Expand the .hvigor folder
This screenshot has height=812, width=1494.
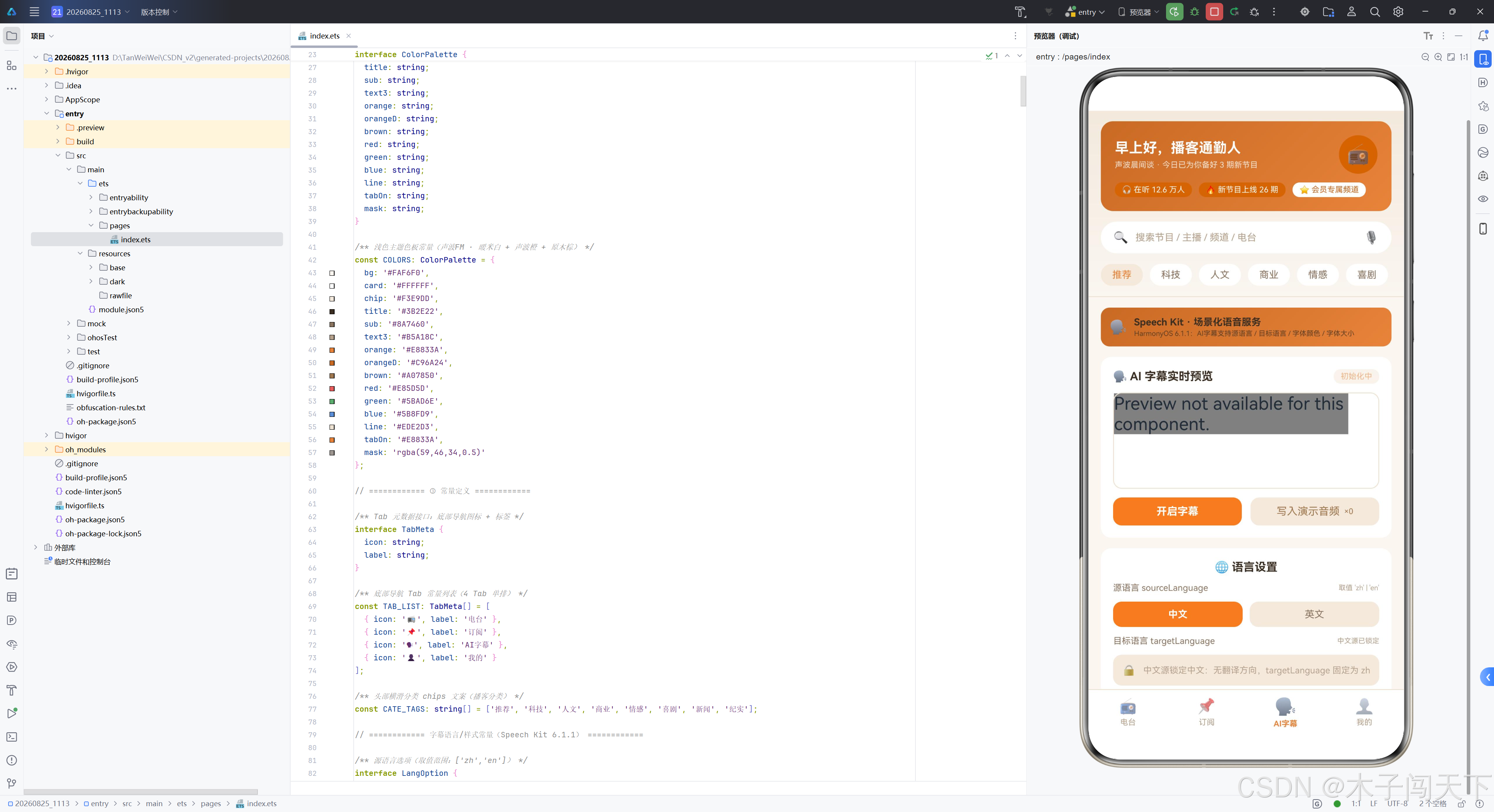tap(47, 71)
